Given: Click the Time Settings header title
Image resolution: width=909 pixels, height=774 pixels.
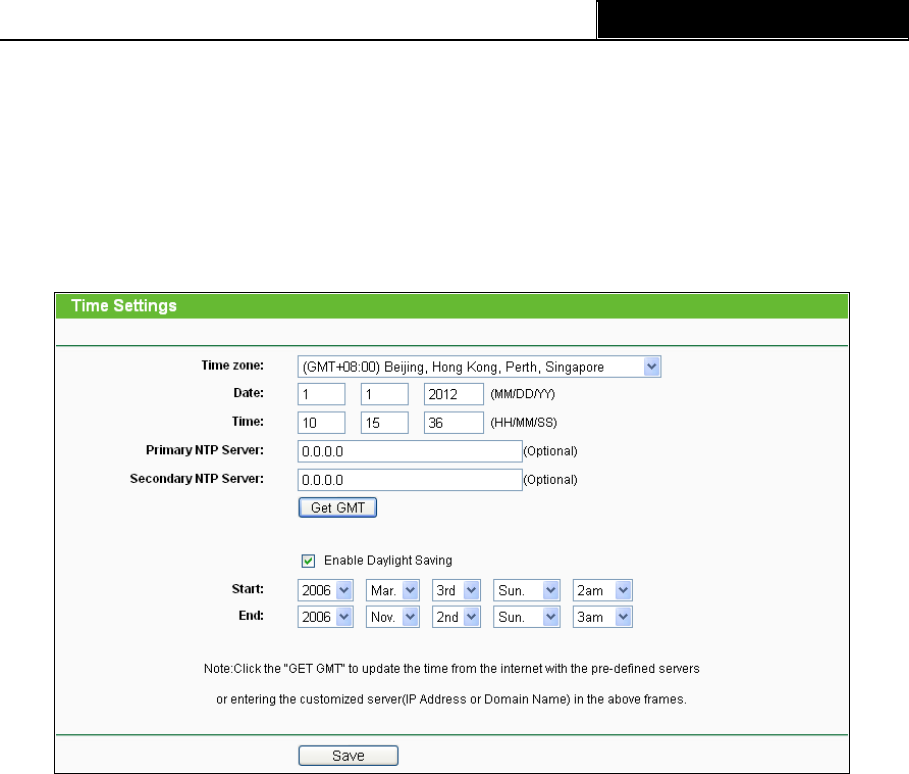Looking at the screenshot, I should (x=123, y=306).
